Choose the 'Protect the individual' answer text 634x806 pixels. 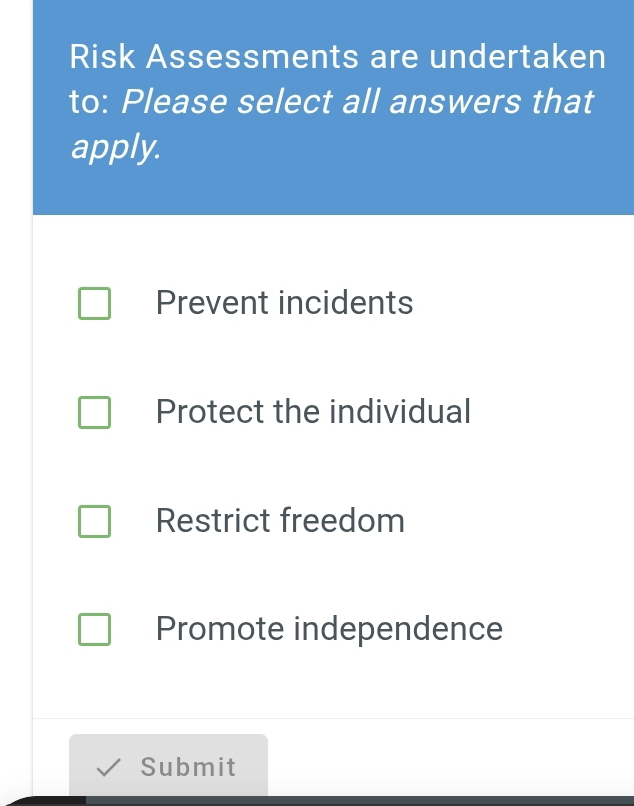click(313, 411)
